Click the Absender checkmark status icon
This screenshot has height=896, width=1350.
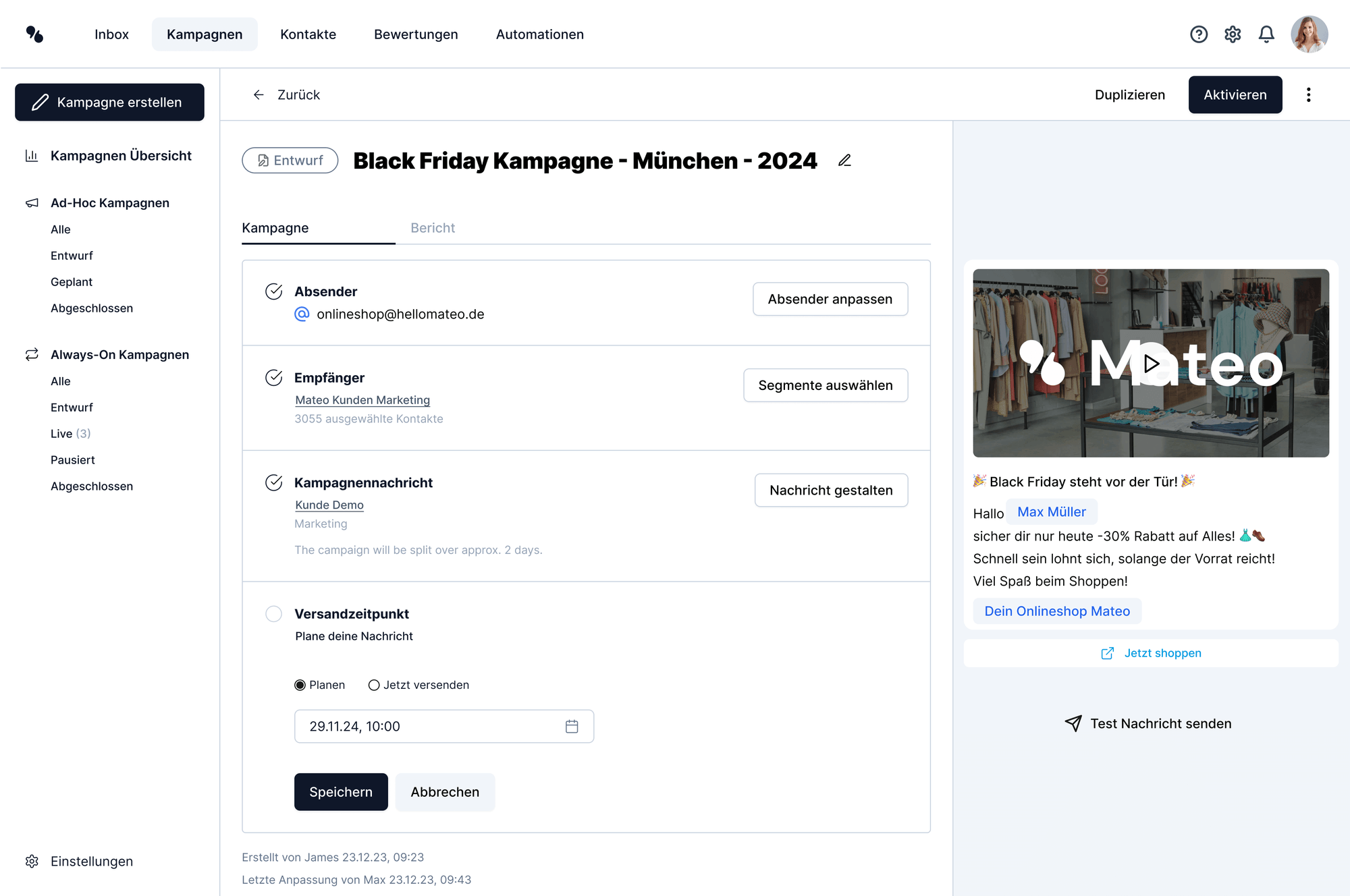273,291
